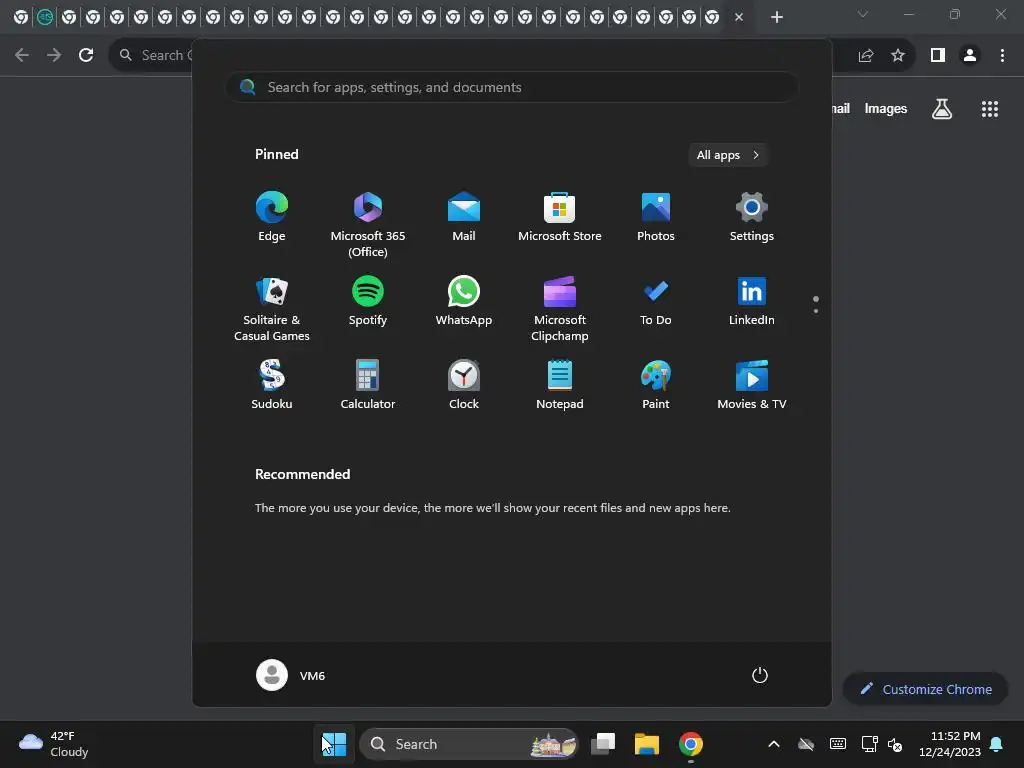Bookmark this tab with star icon
Screen dimensions: 1024x768
898,56
